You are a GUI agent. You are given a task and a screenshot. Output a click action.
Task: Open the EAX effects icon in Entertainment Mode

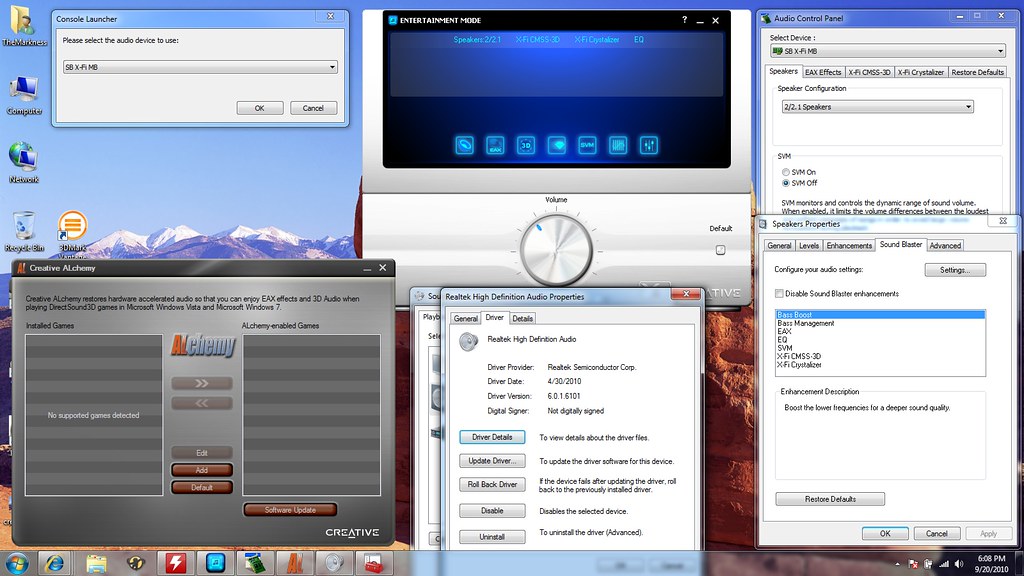tap(495, 145)
